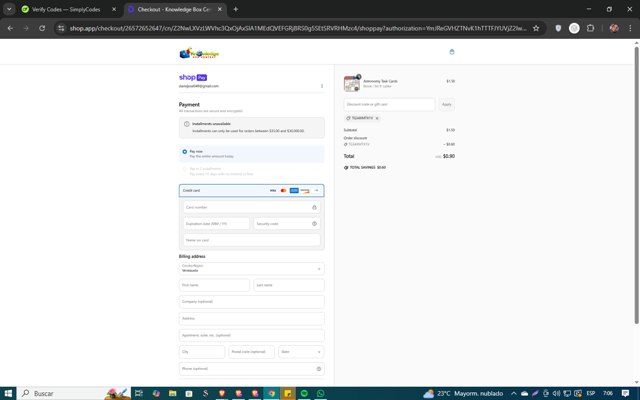This screenshot has width=640, height=400.
Task: Click the taskbar Buscar search box
Action: [x=73, y=393]
